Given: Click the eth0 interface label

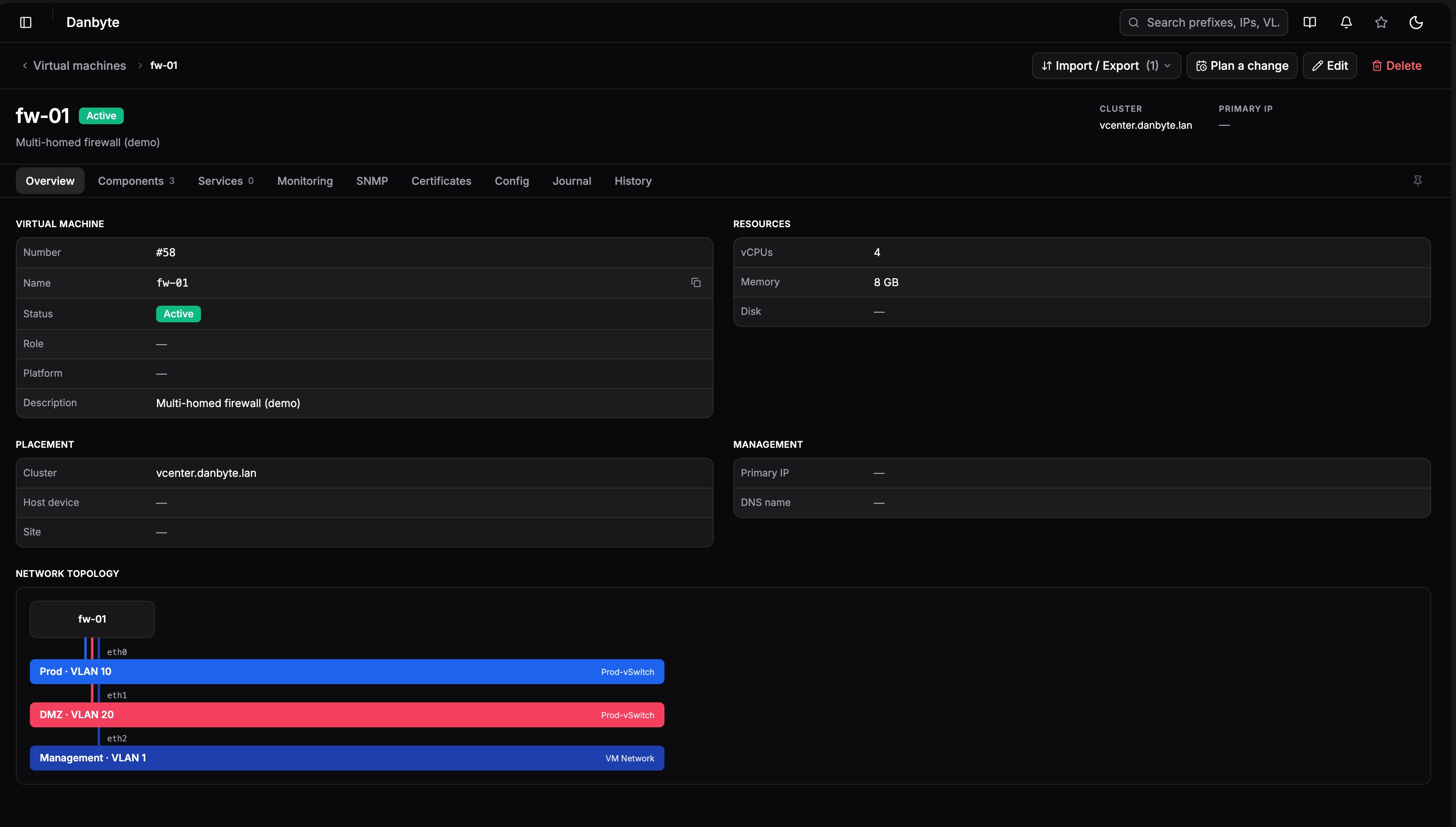Looking at the screenshot, I should pos(117,652).
